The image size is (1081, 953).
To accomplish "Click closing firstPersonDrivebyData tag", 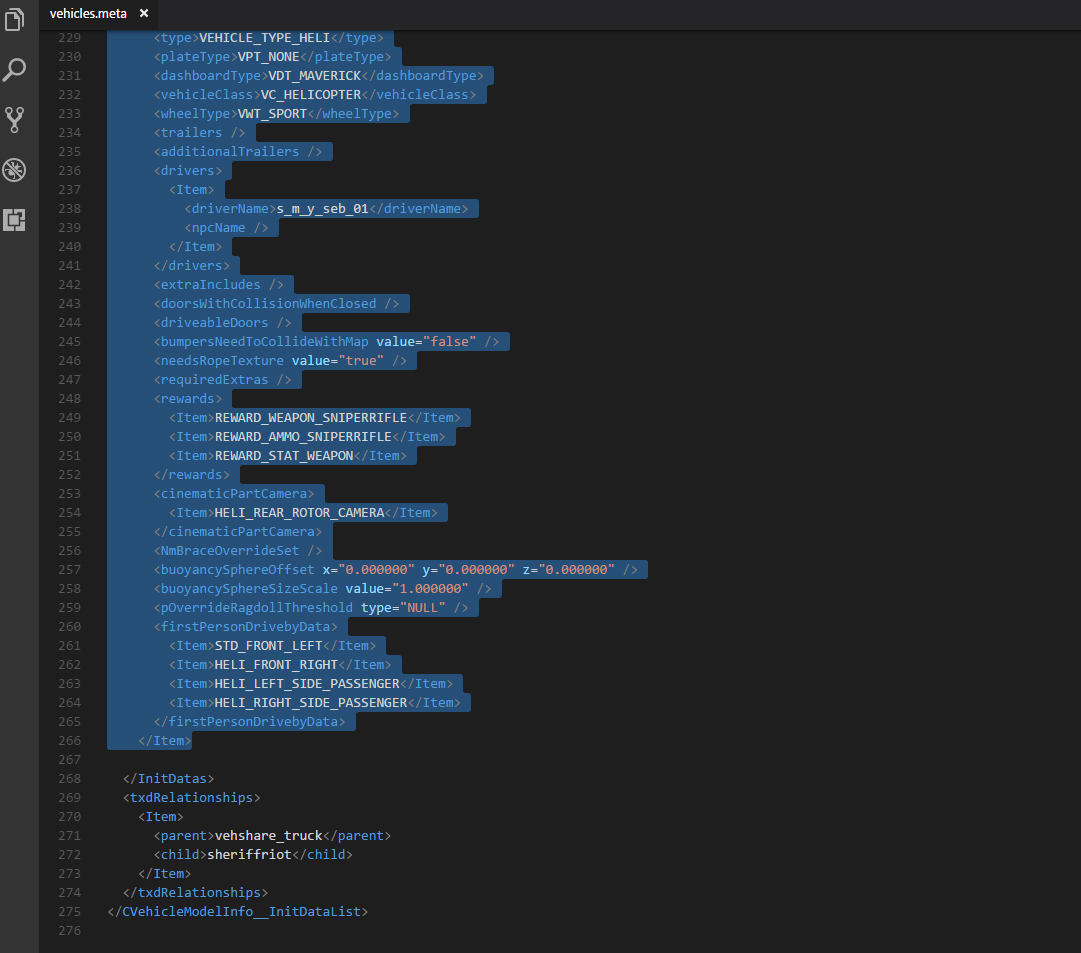I will tap(250, 722).
